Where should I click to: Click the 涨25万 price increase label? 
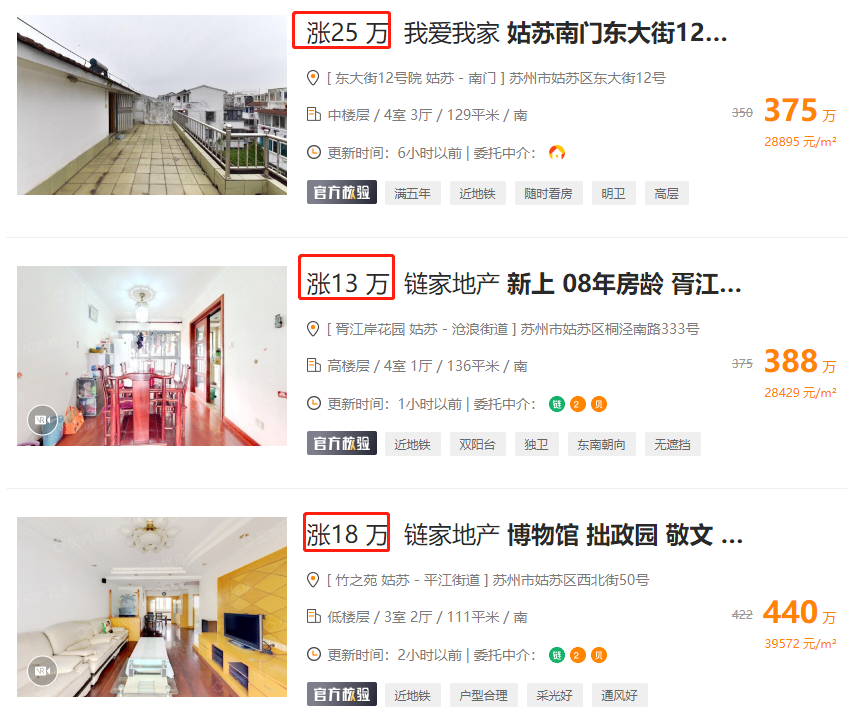click(341, 30)
